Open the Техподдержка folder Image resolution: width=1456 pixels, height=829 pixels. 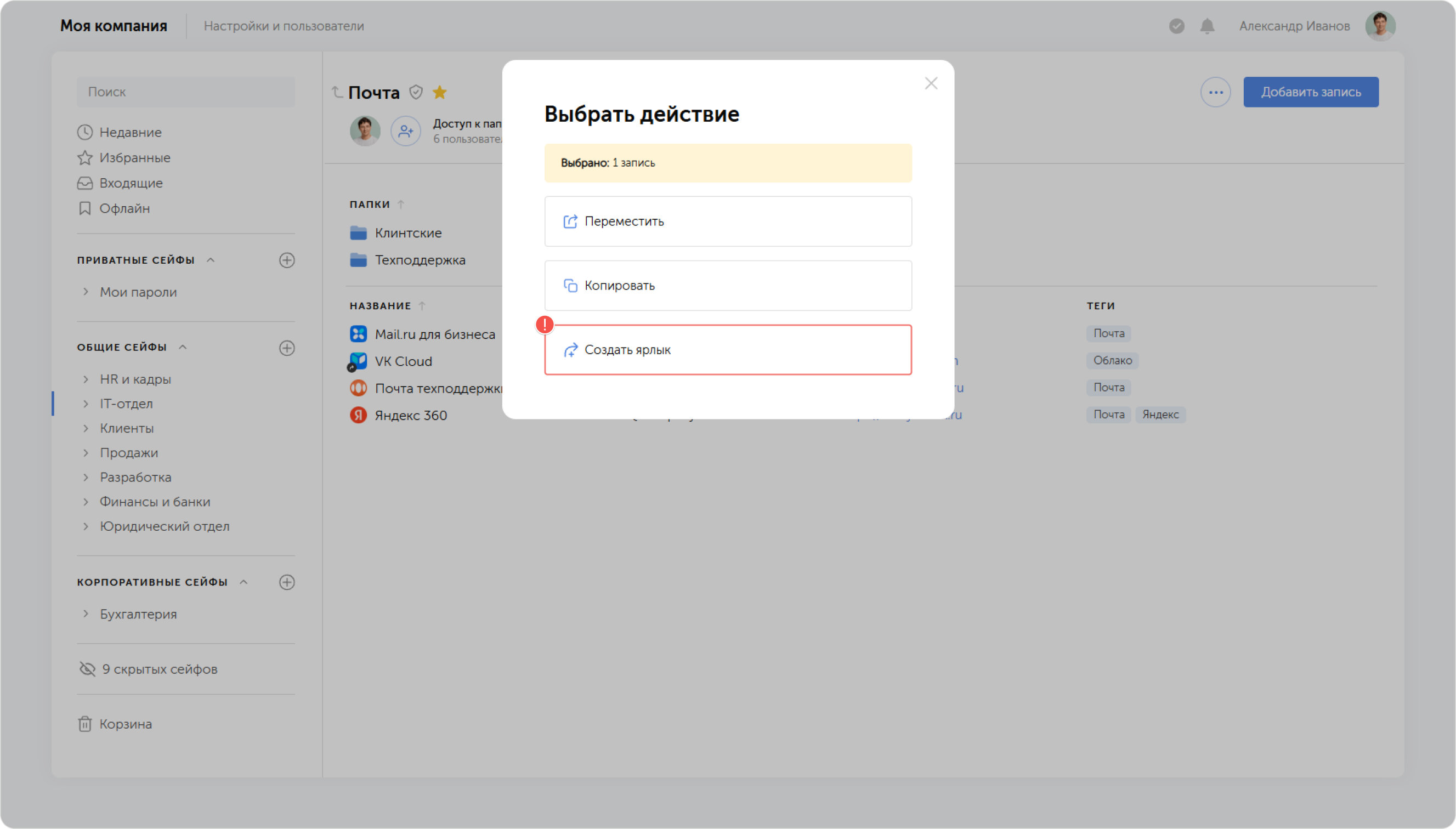(407, 260)
